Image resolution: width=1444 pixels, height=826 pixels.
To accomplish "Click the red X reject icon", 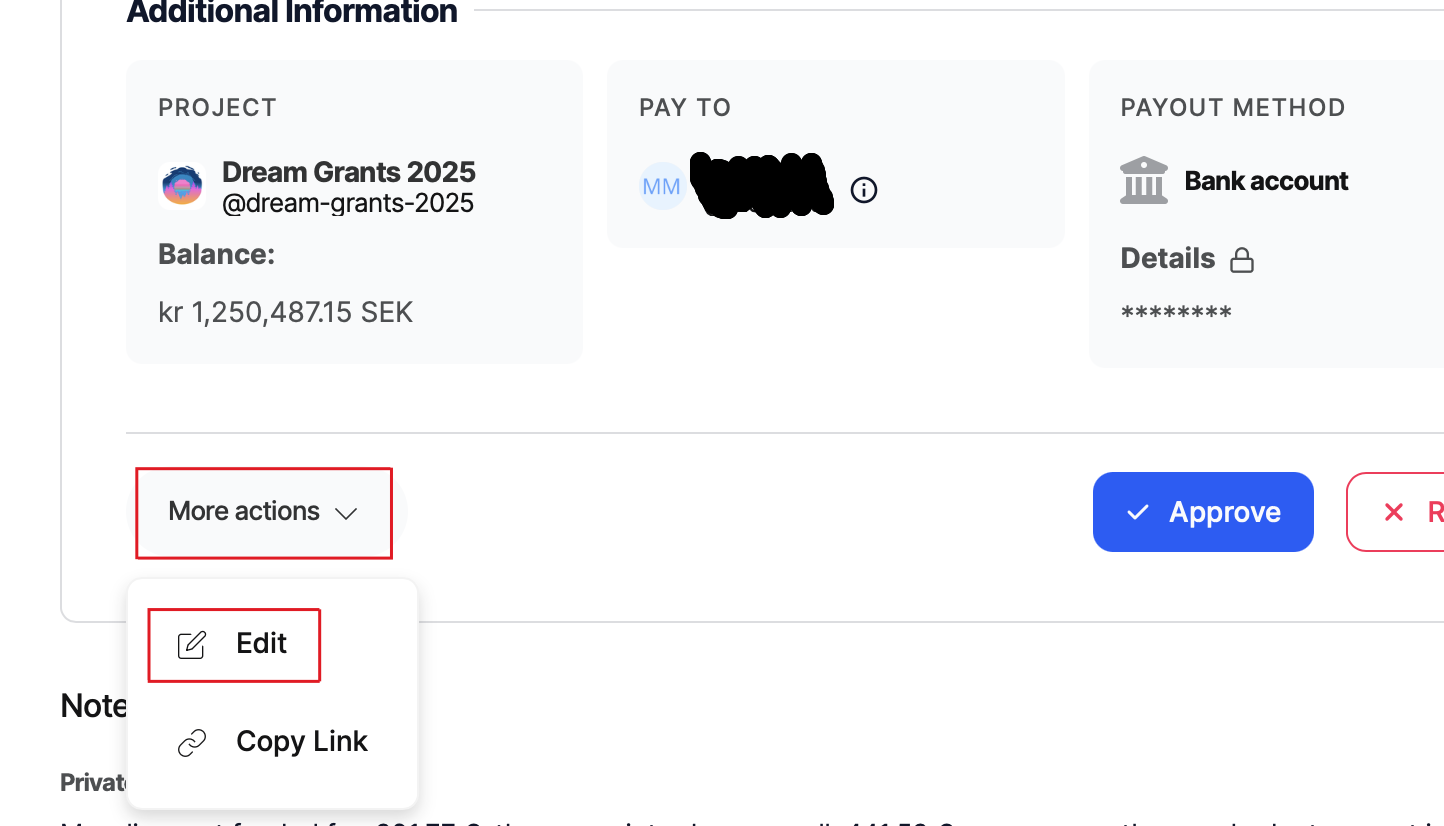I will (1393, 512).
